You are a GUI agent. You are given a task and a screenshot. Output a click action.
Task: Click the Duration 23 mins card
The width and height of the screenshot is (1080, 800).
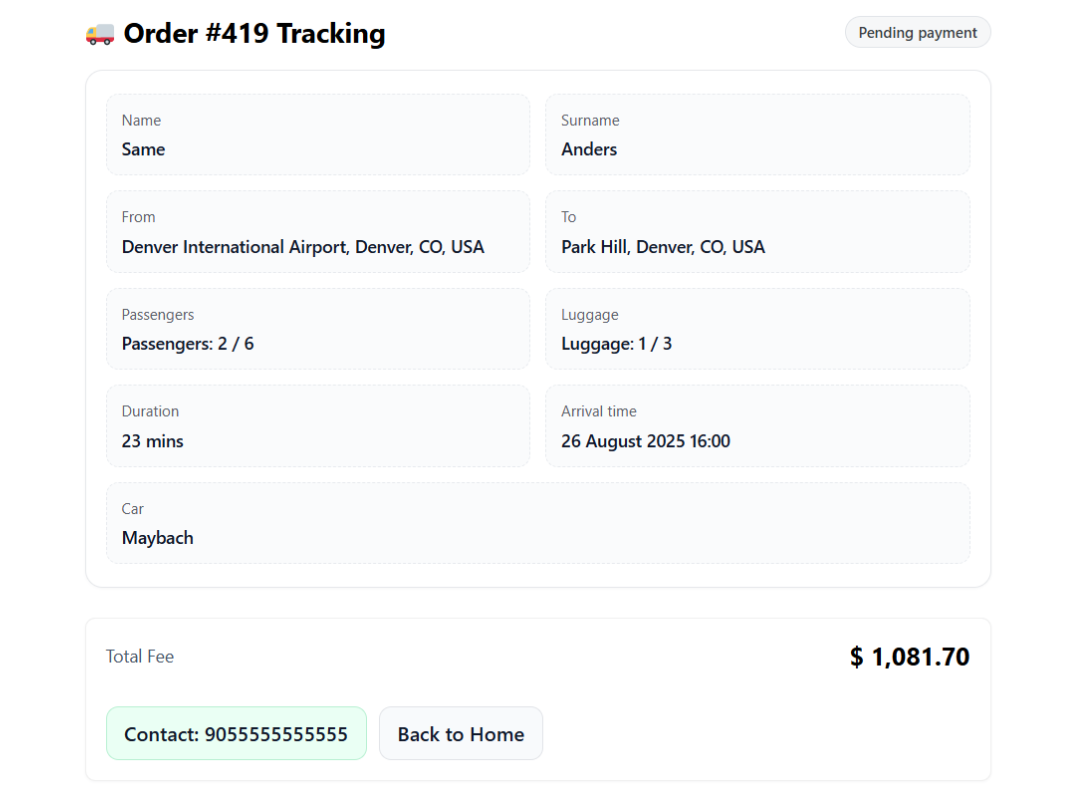(317, 426)
